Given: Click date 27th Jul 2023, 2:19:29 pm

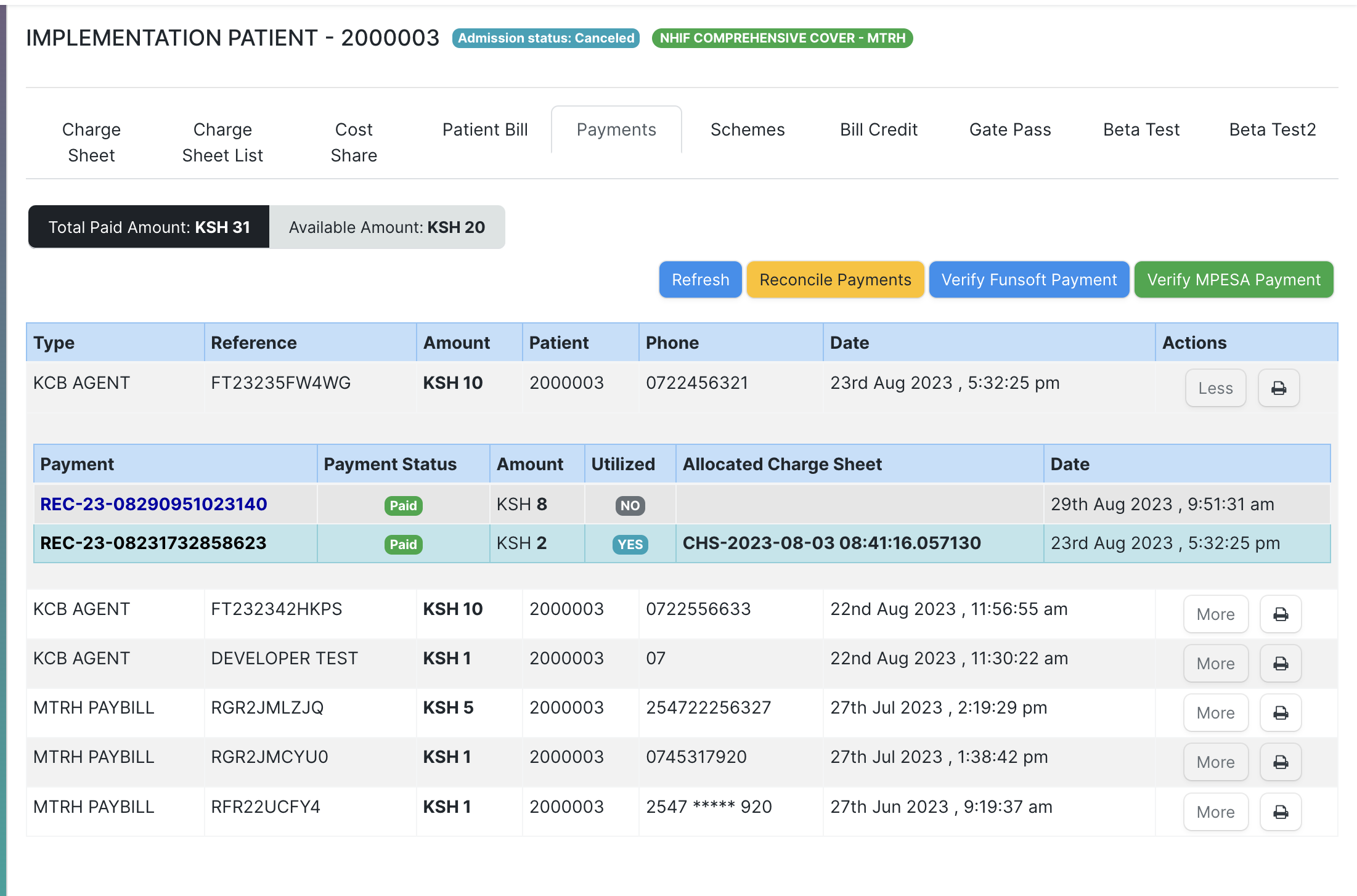Looking at the screenshot, I should 939,707.
